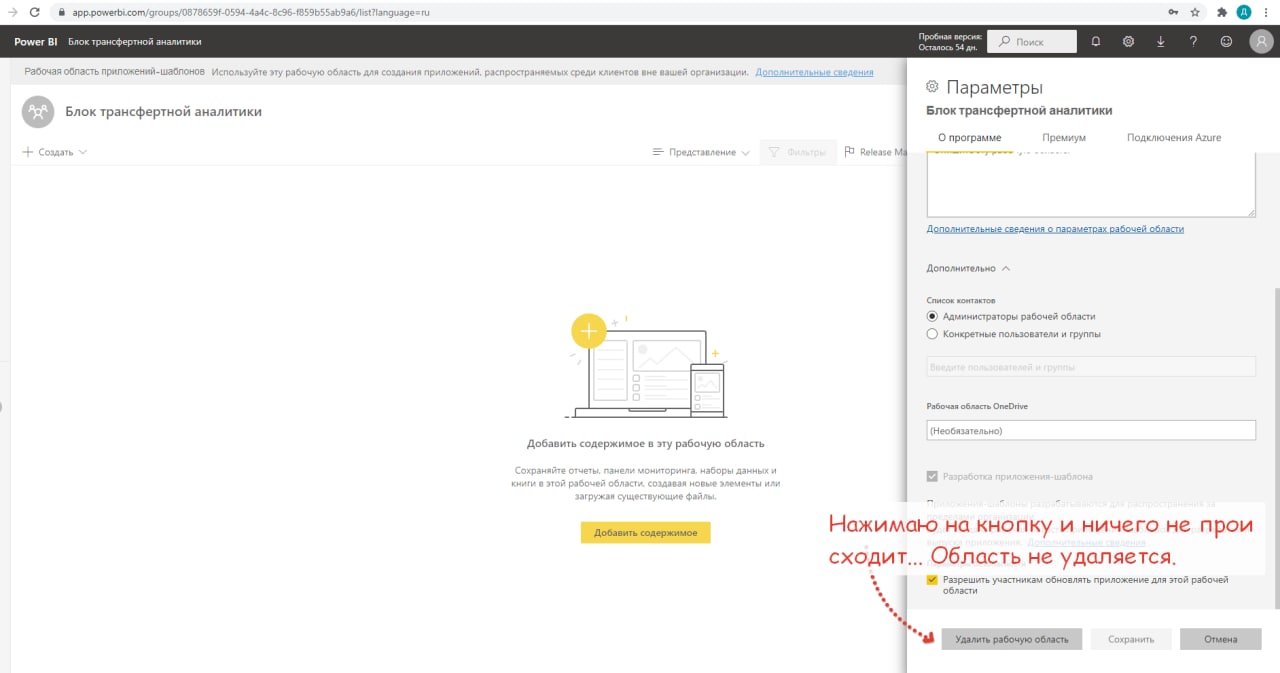This screenshot has height=673, width=1280.
Task: Click the browser forward arrow
Action: tap(12, 12)
